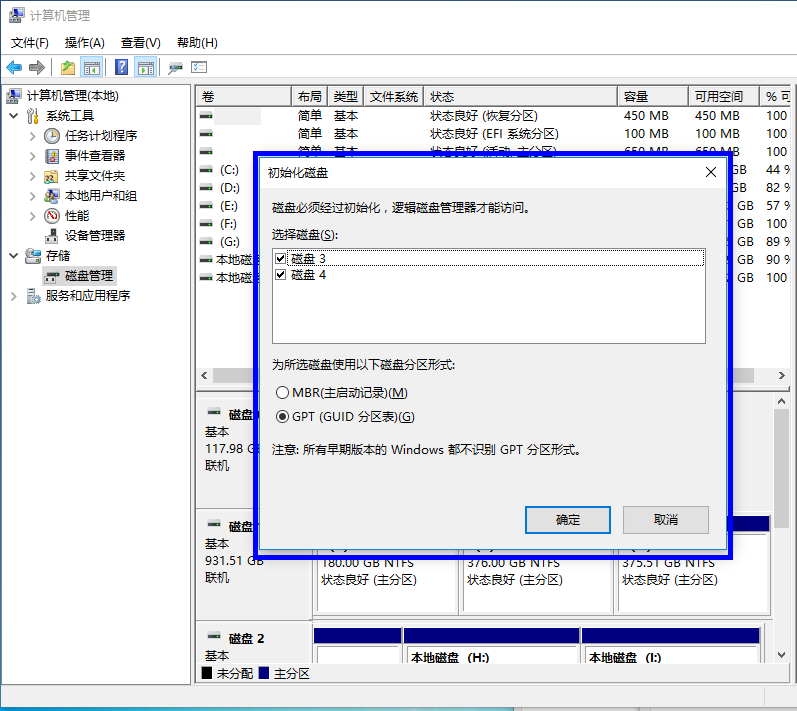The width and height of the screenshot is (797, 711).
Task: Click the Services and Applications icon
Action: pos(33,296)
